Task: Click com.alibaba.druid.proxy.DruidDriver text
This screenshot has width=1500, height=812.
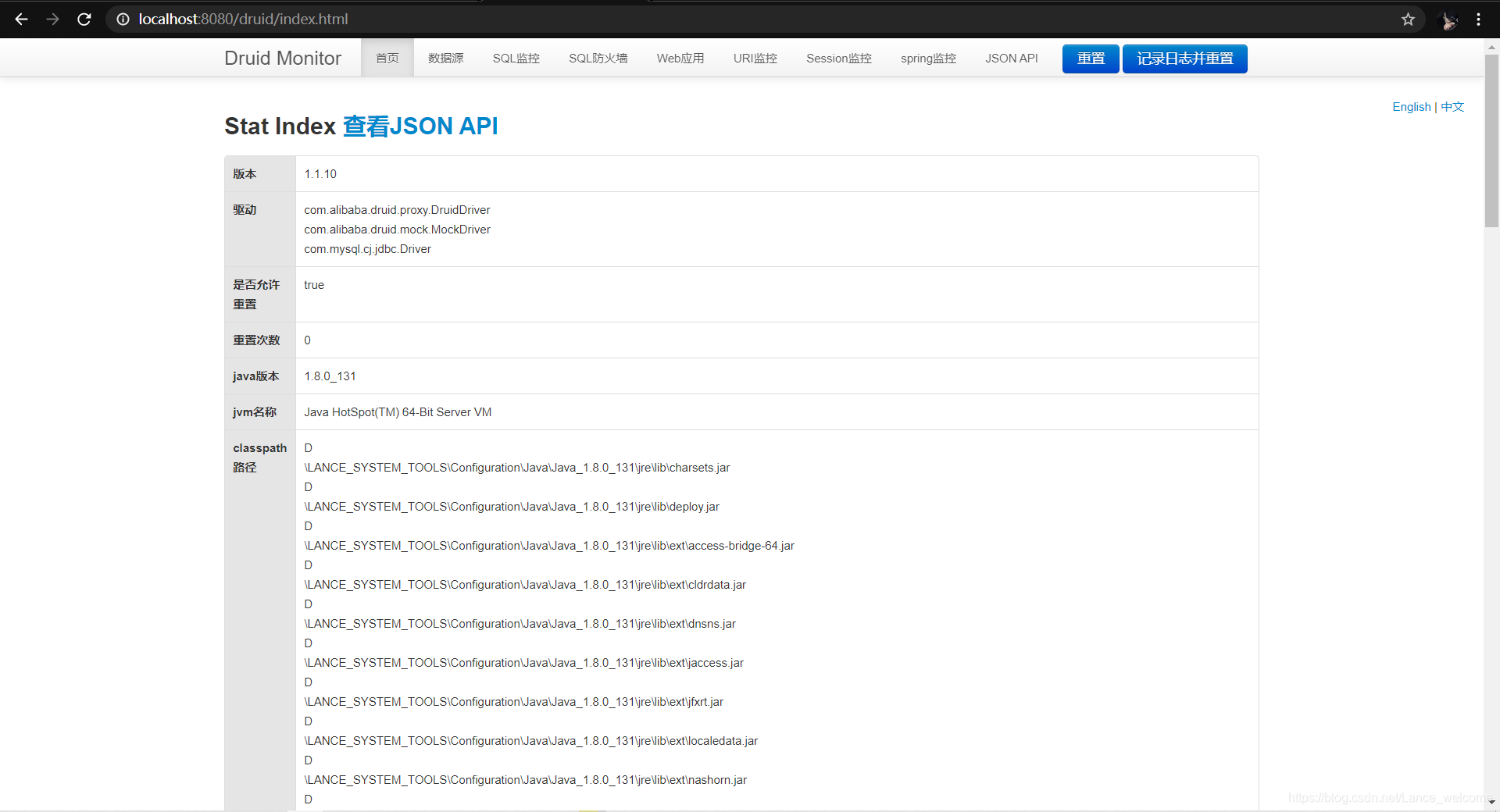Action: [397, 210]
